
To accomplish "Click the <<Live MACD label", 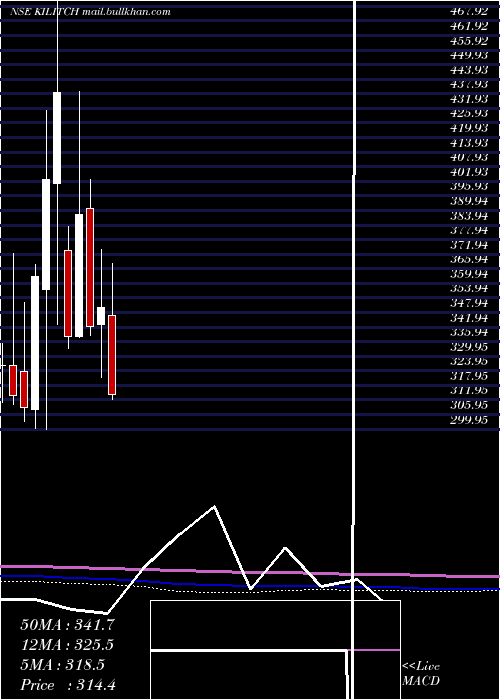I will click(421, 673).
